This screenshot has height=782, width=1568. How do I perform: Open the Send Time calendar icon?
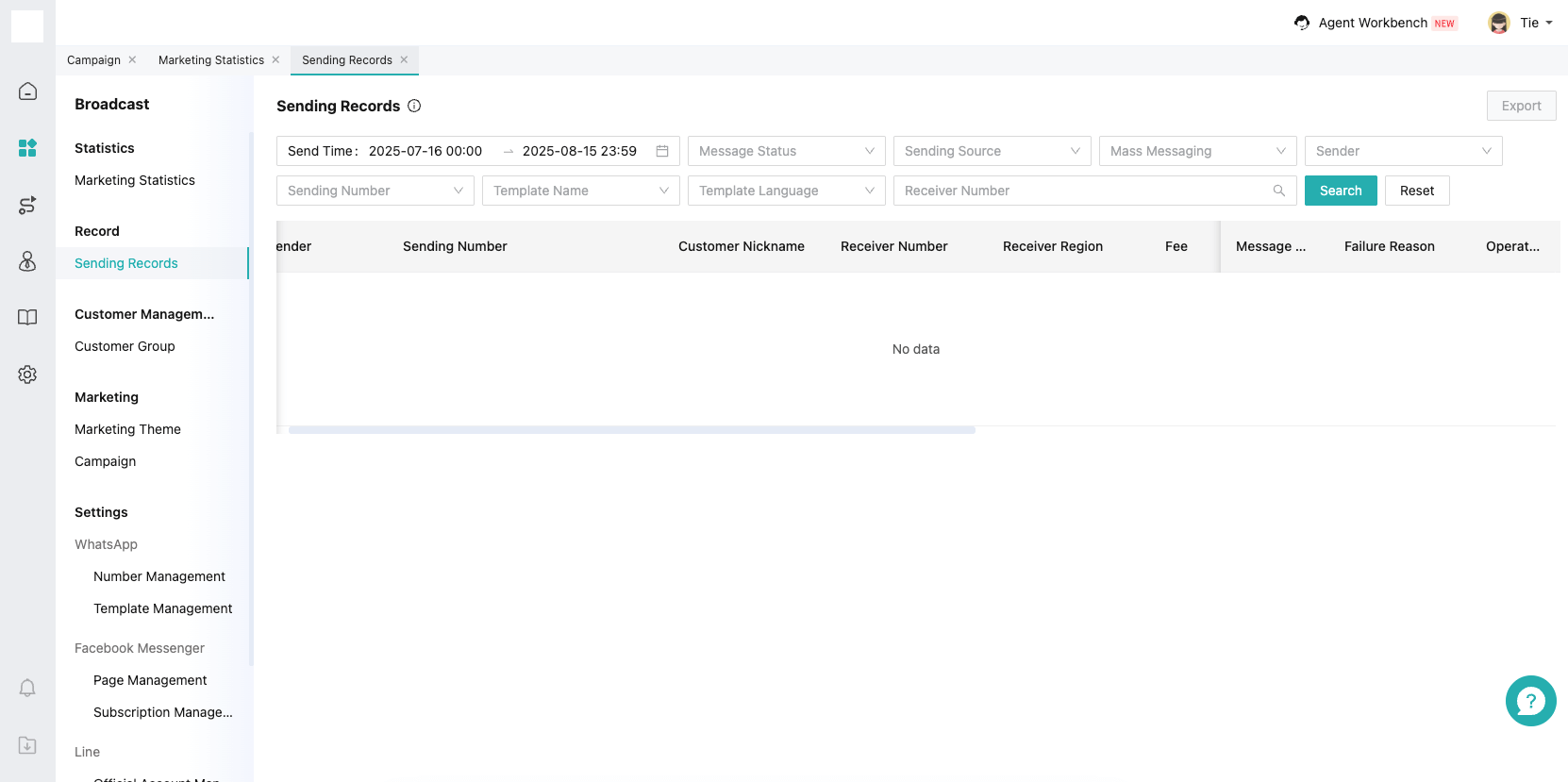pyautogui.click(x=662, y=151)
